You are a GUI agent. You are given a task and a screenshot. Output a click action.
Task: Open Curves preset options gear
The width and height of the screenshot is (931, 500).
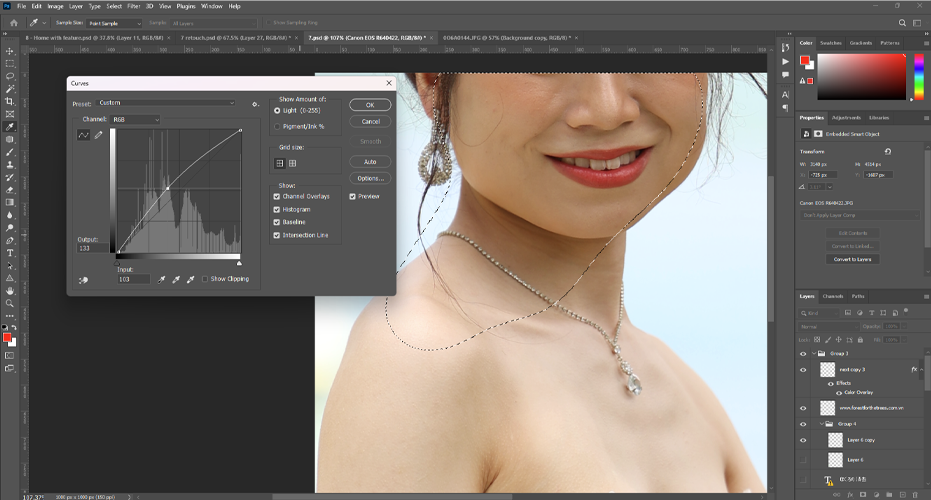[x=256, y=103]
